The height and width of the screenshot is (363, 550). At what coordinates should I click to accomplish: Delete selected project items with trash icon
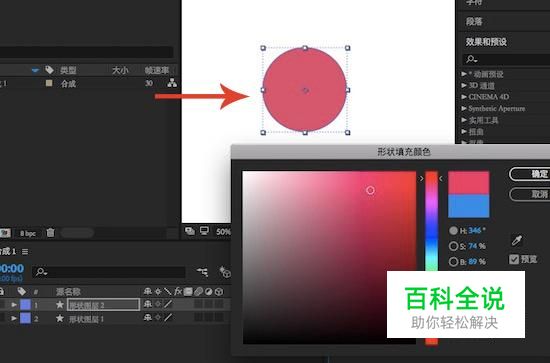pos(51,233)
